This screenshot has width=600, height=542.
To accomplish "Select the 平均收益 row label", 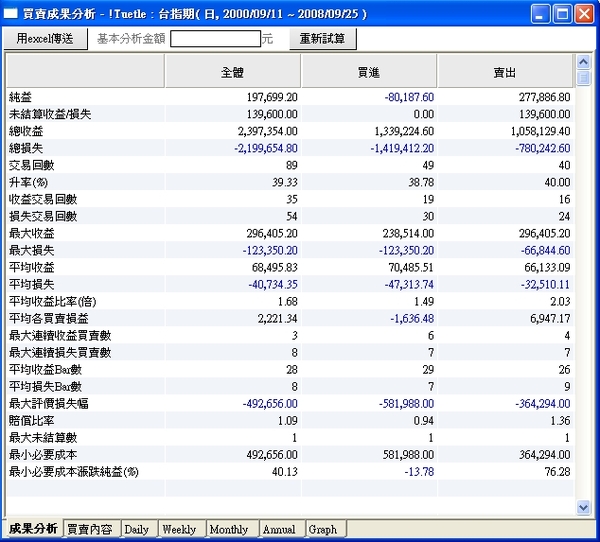I will (x=32, y=267).
